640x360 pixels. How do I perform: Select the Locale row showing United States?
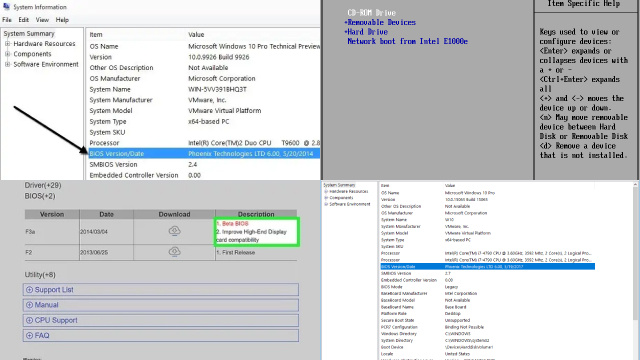(487, 354)
